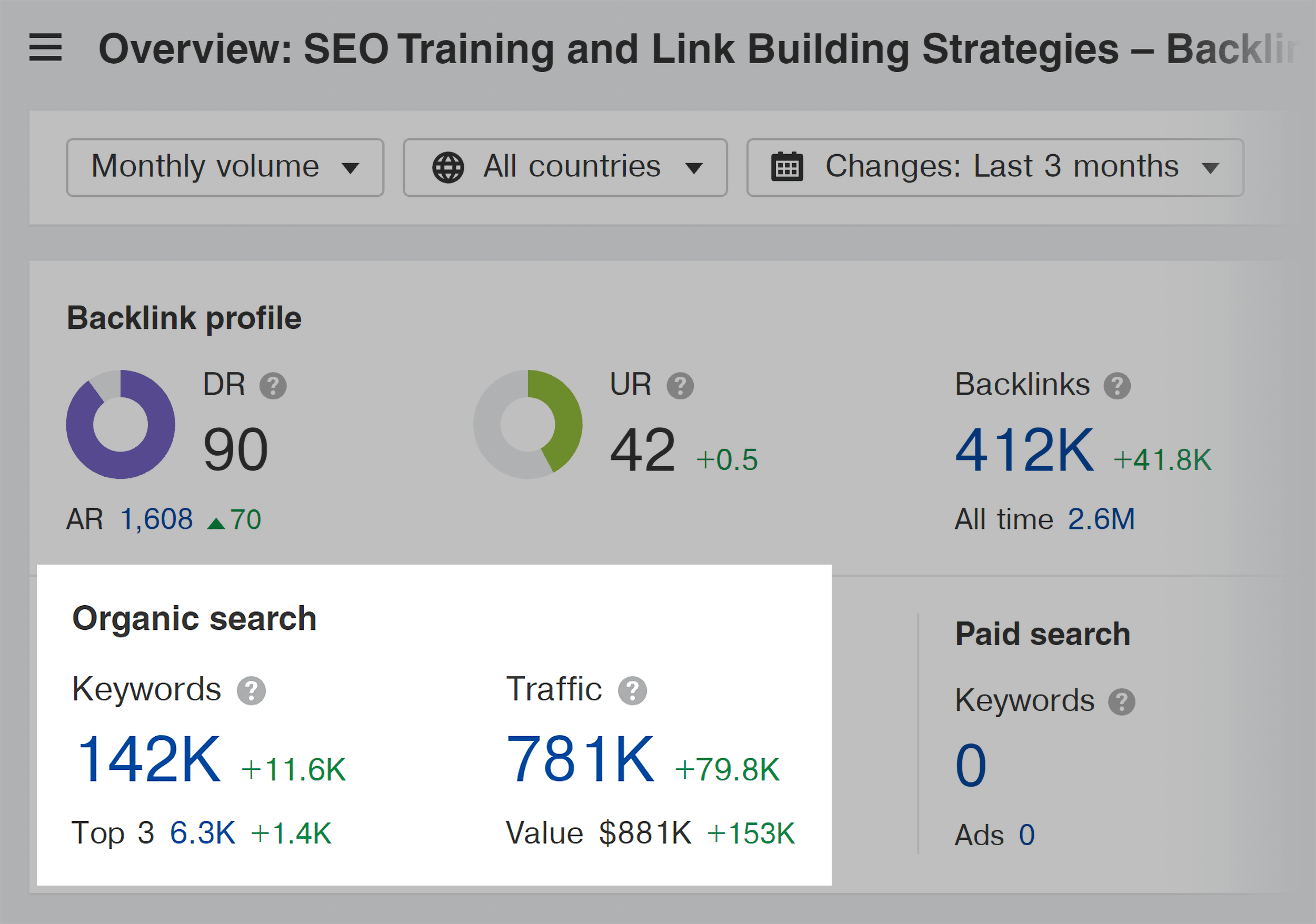Open the UR metric help tooltip
The height and width of the screenshot is (924, 1316).
coord(682,386)
